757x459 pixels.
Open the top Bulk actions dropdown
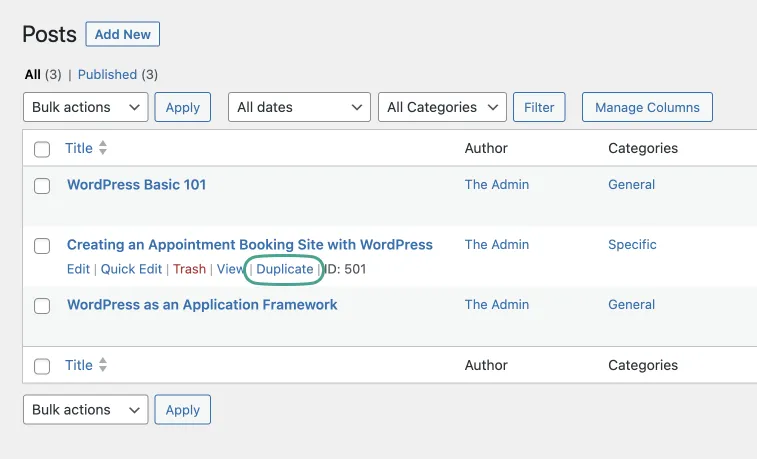click(x=85, y=107)
